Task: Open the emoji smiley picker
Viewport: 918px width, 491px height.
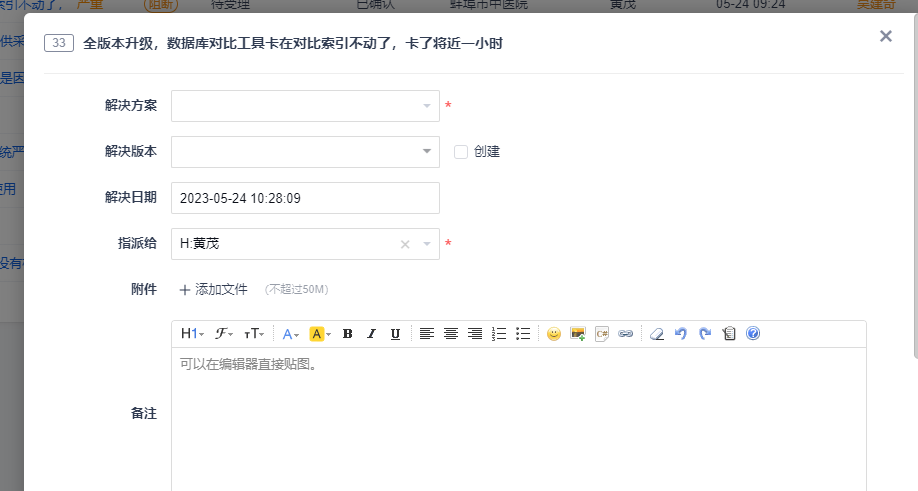Action: [x=554, y=334]
